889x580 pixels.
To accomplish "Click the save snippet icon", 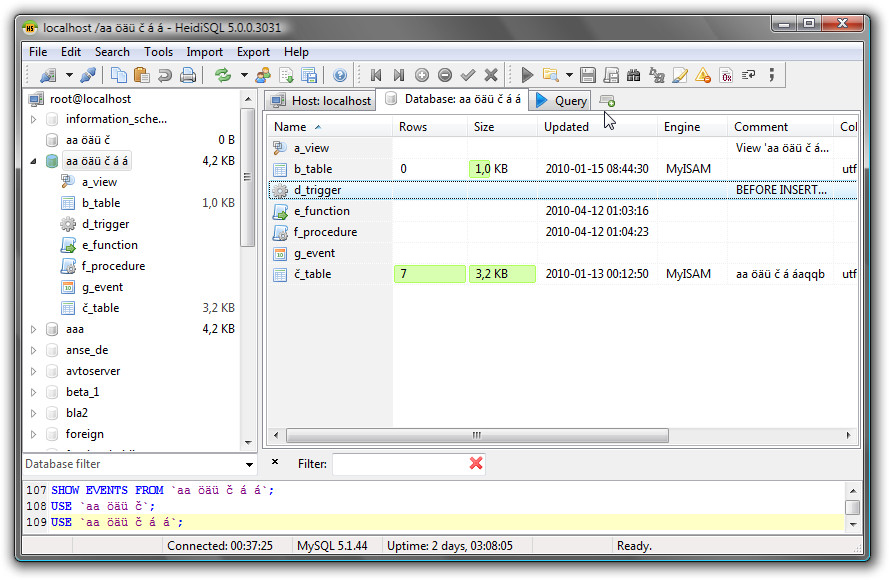I will (611, 75).
